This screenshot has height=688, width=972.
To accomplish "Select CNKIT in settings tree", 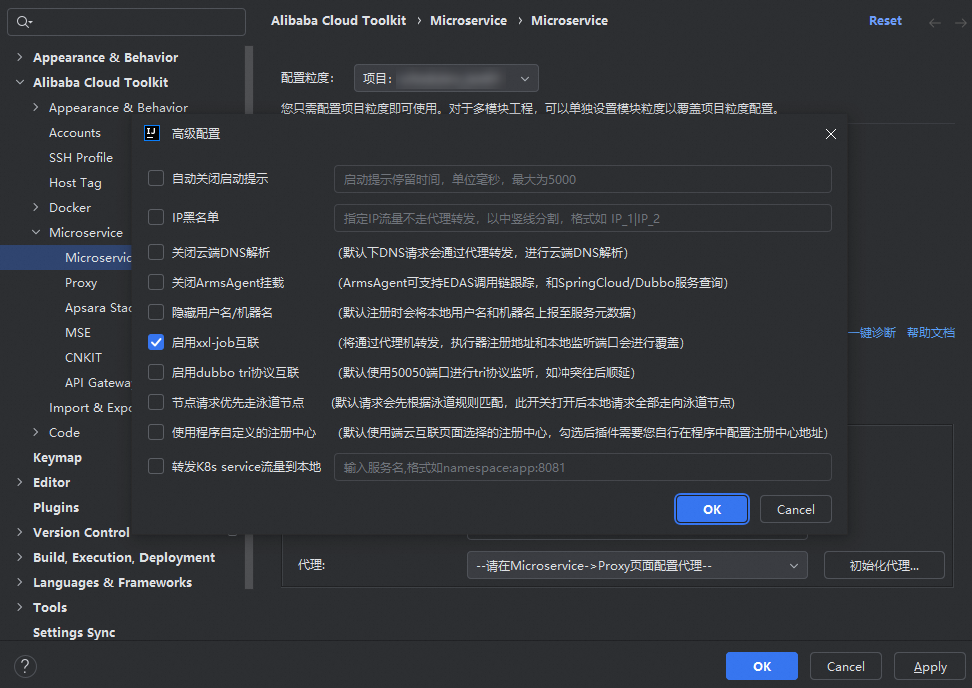I will 83,358.
